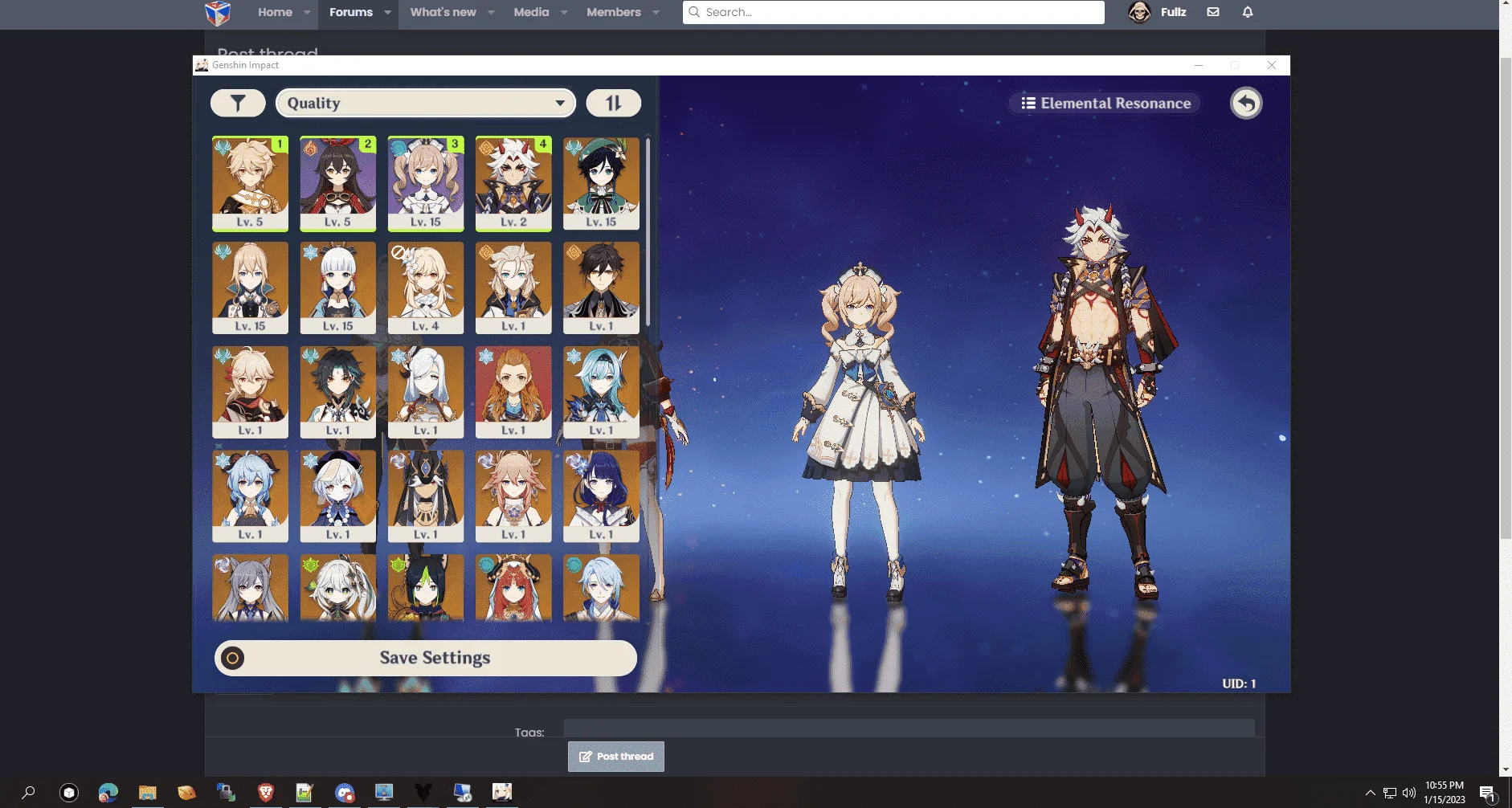
Task: Pick the Nilou character card
Action: (x=513, y=588)
